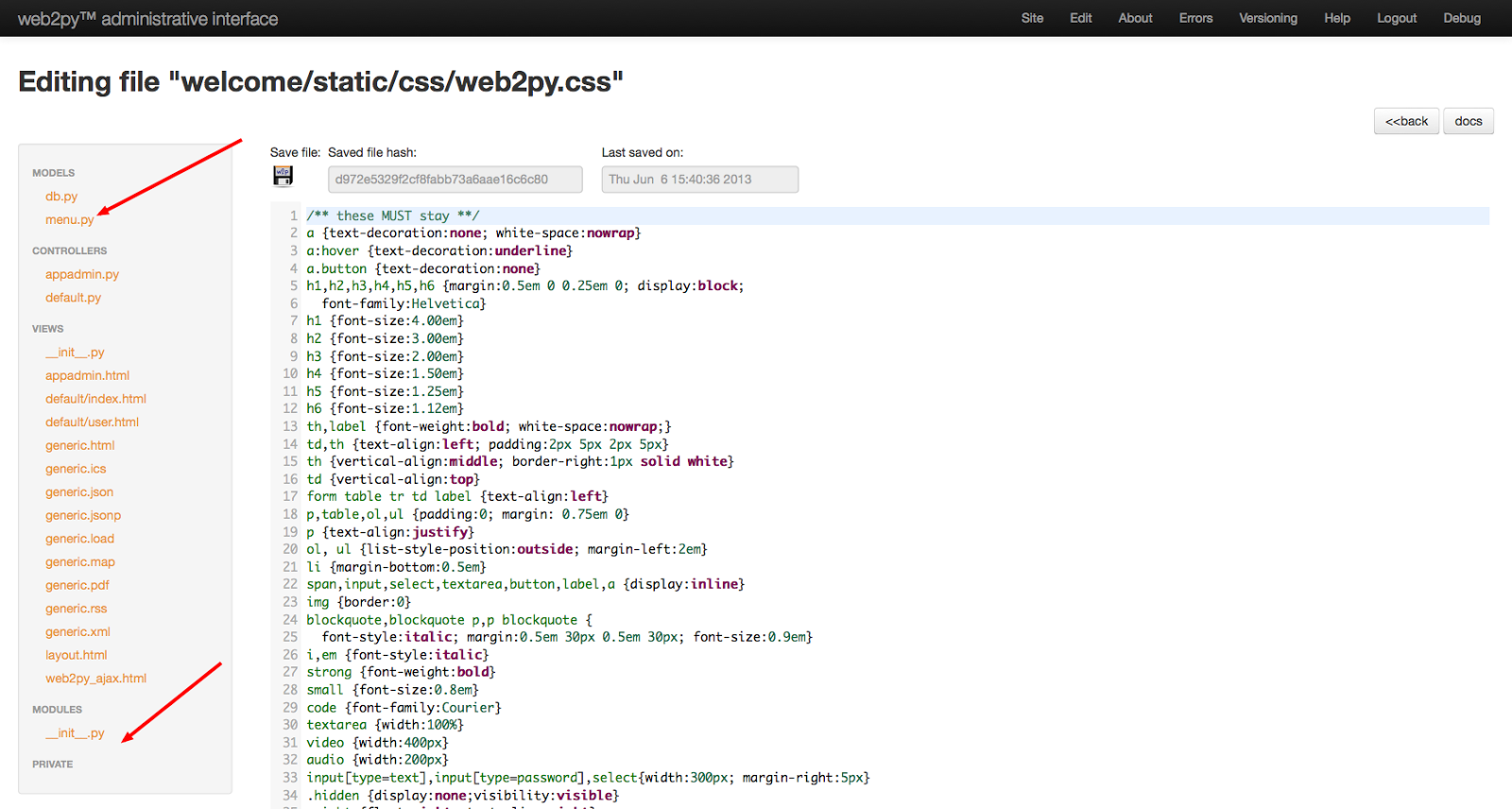Screen dimensions: 1512x809
Task: Click the th,label font-weight:bold line
Action: click(x=489, y=427)
